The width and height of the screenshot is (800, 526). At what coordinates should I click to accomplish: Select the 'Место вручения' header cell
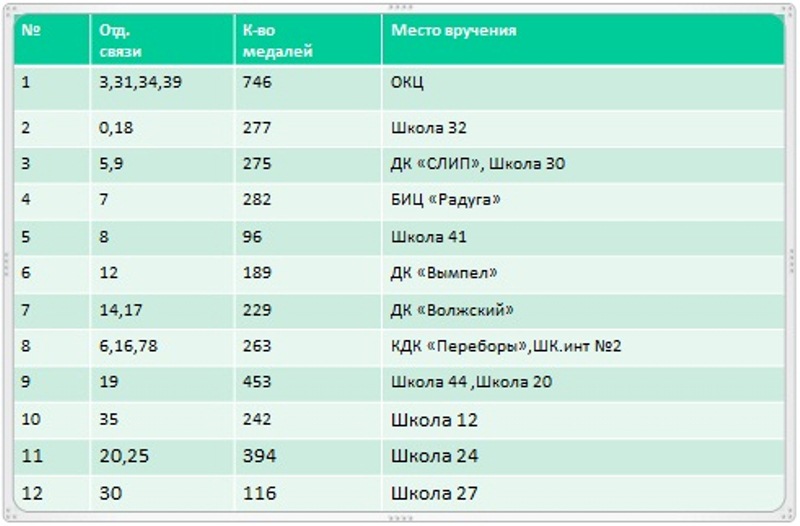583,39
